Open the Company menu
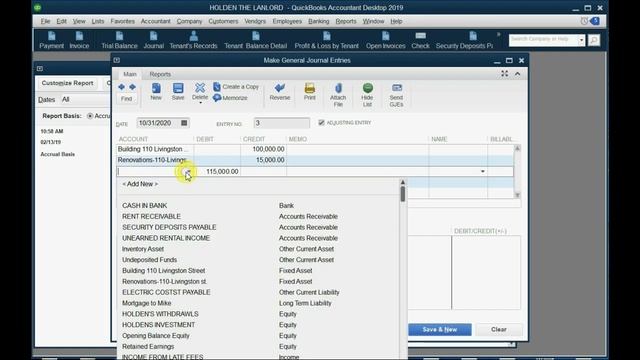640x360 pixels. click(x=189, y=21)
